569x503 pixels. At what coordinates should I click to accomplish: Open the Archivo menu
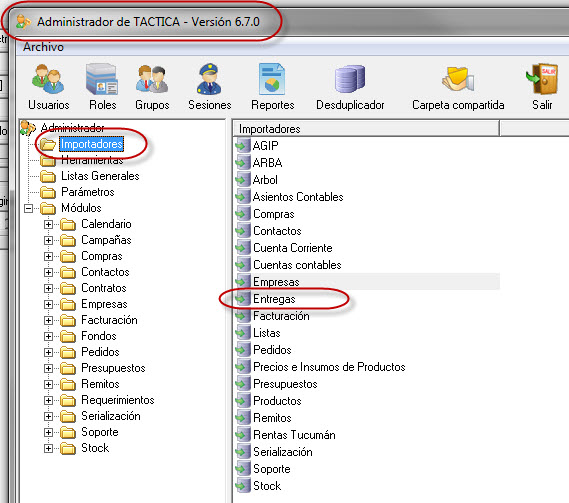tap(44, 47)
